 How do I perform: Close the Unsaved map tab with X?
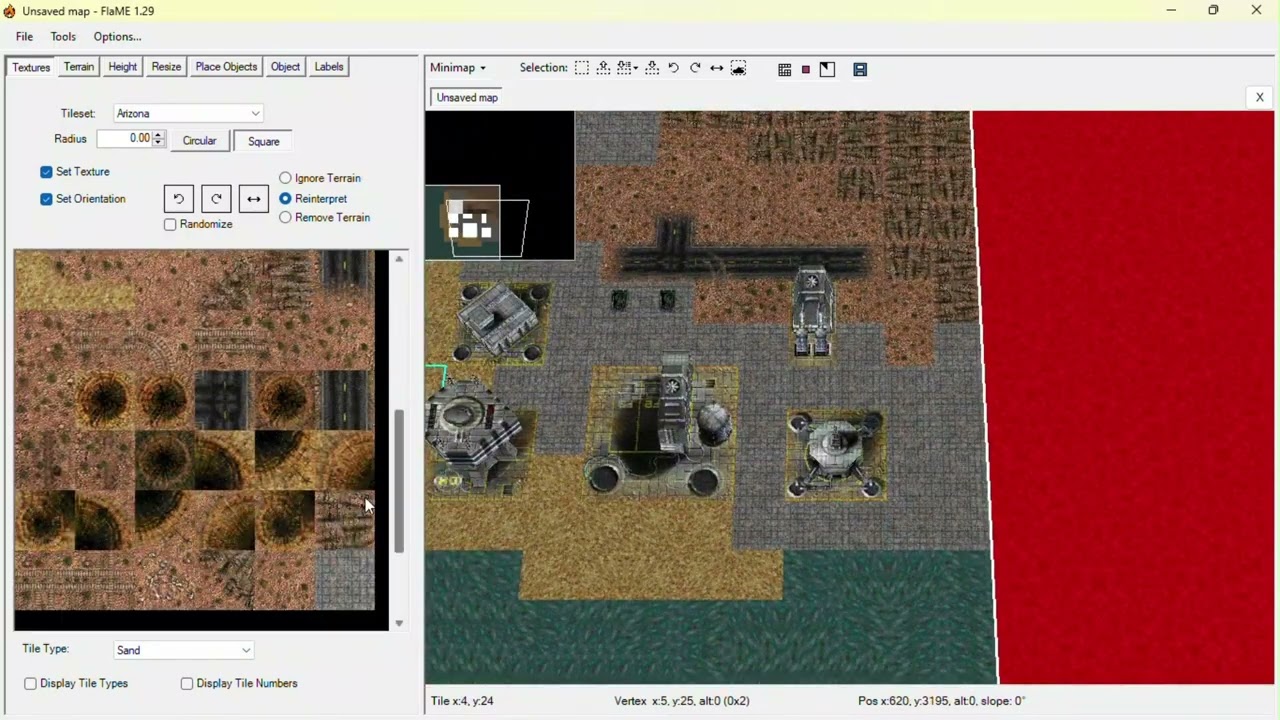[1259, 97]
